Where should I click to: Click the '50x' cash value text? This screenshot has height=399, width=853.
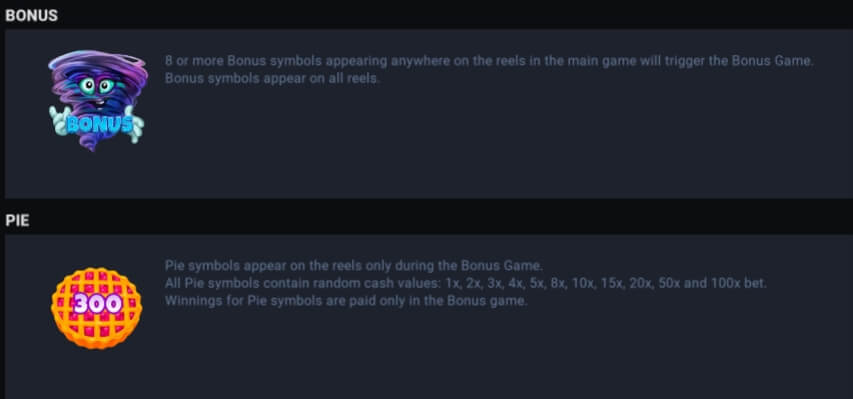click(670, 284)
